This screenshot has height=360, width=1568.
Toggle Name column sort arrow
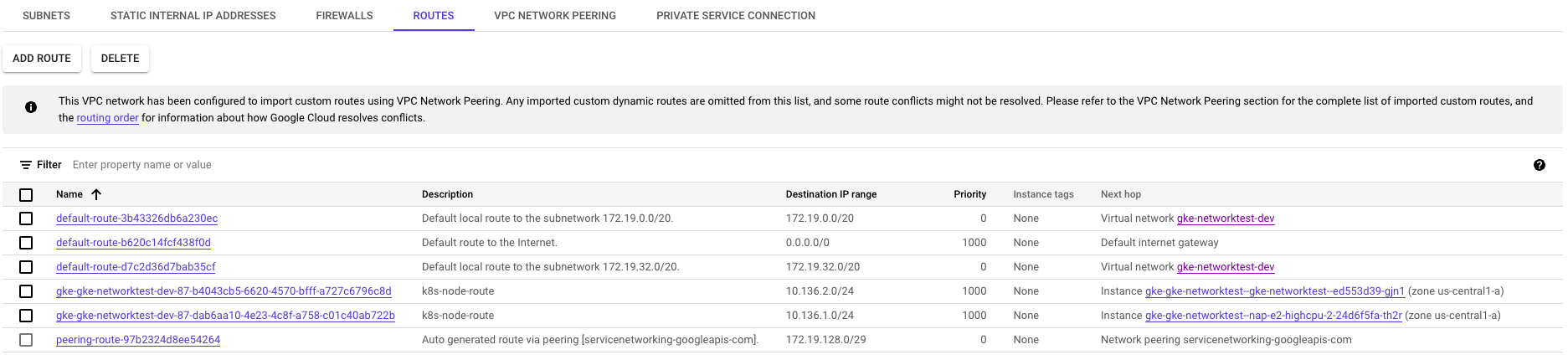tap(96, 194)
